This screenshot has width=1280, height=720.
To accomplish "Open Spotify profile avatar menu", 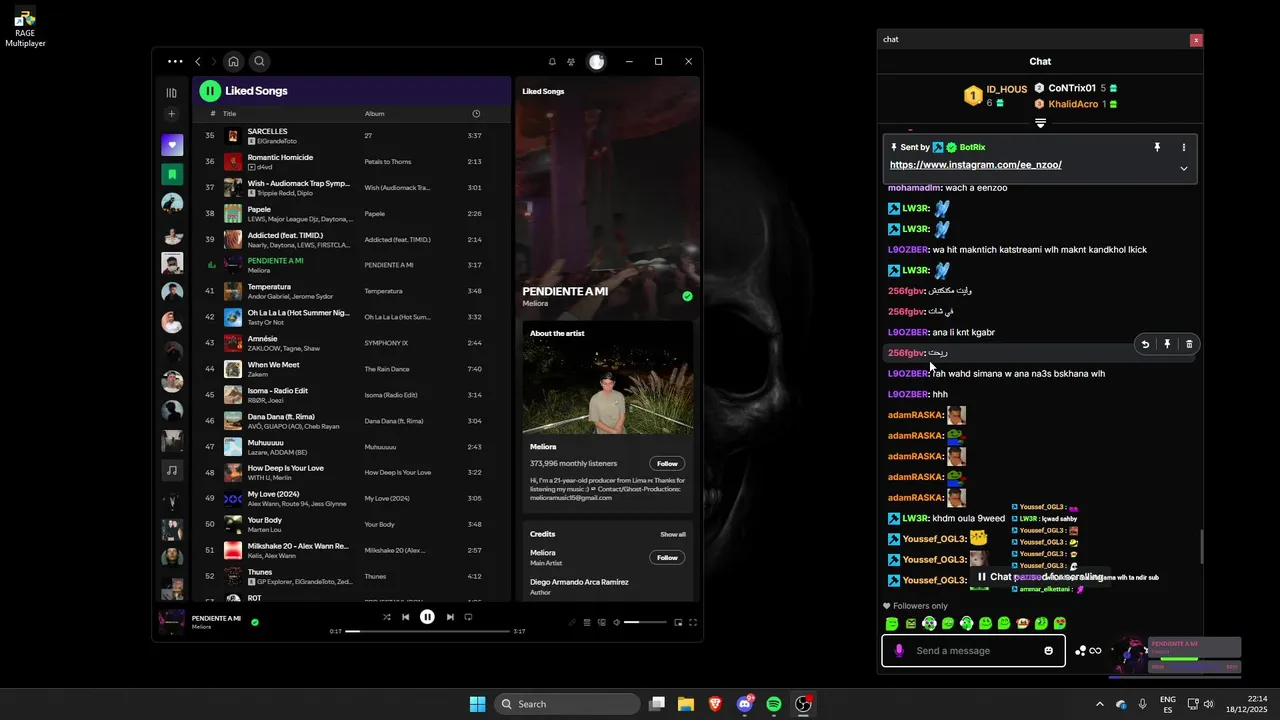I will (x=596, y=62).
